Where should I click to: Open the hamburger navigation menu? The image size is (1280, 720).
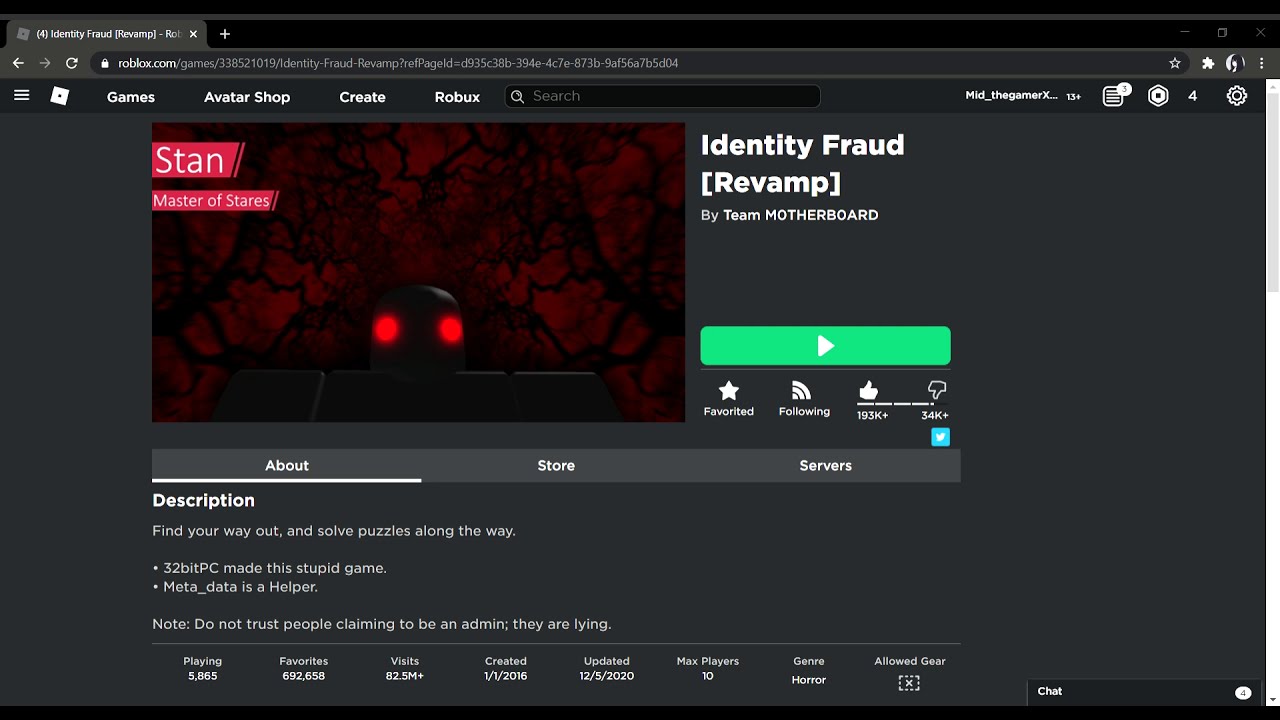[x=21, y=96]
